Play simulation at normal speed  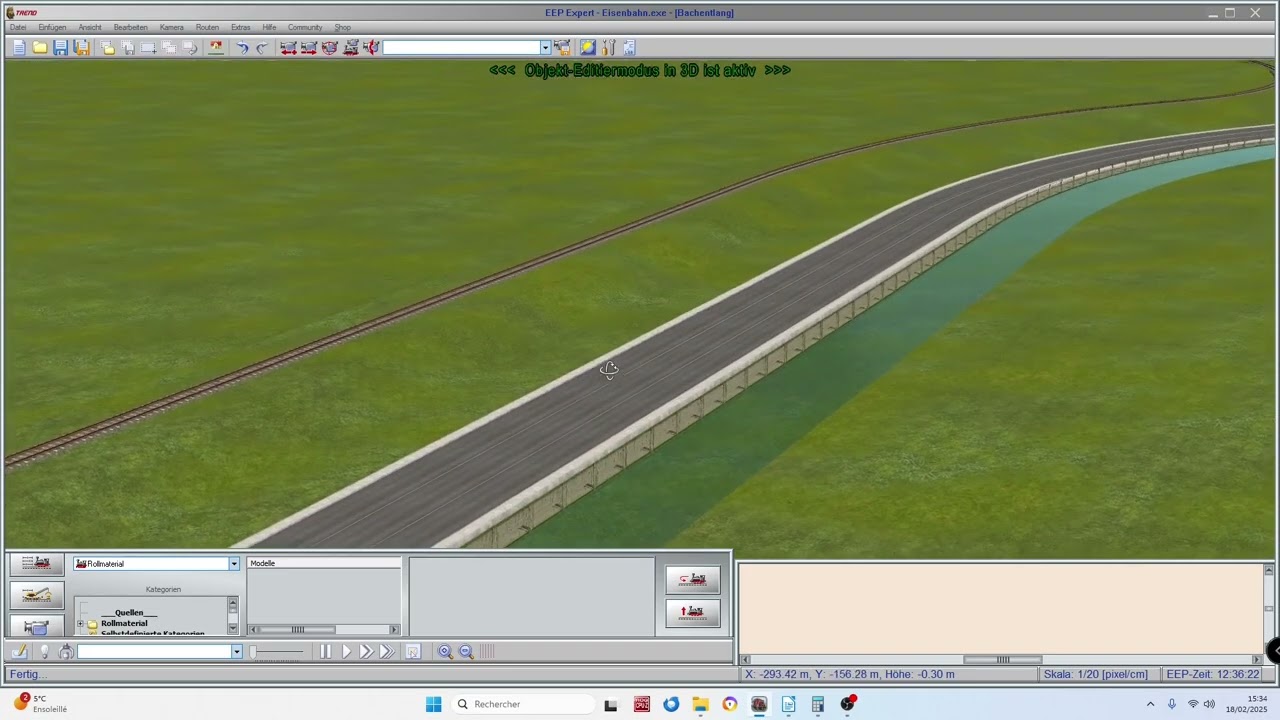347,651
